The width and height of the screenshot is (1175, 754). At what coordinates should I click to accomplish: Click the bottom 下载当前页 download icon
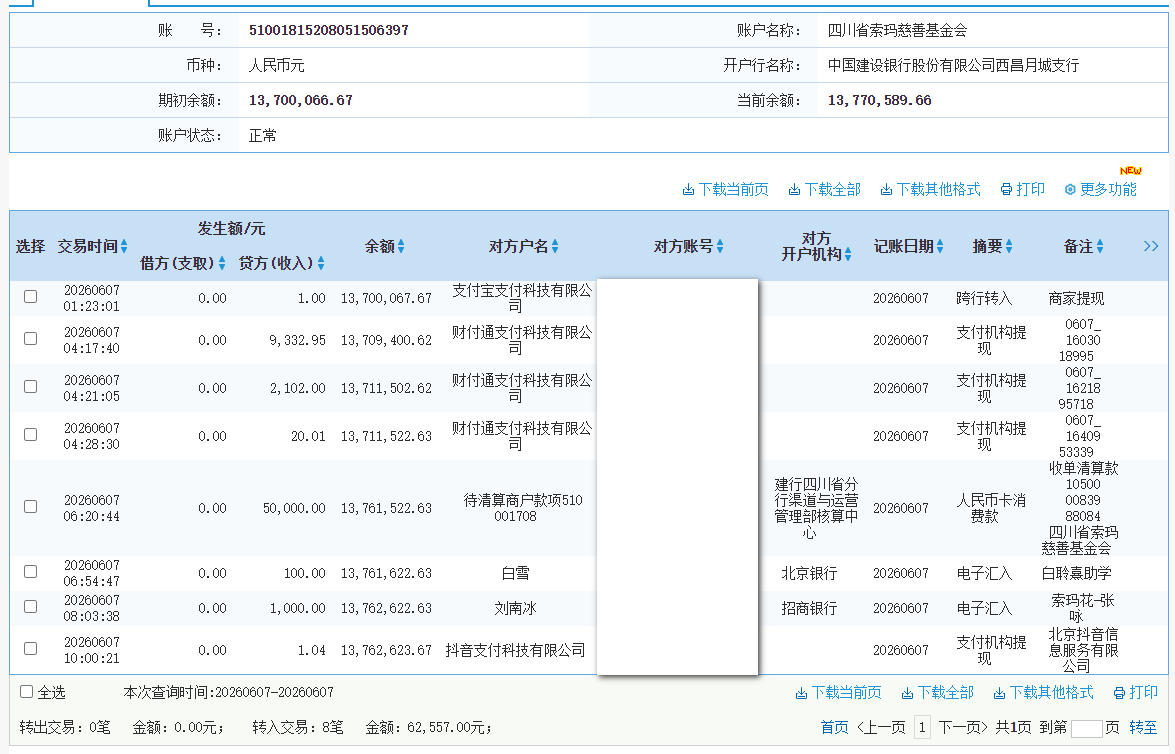click(801, 693)
